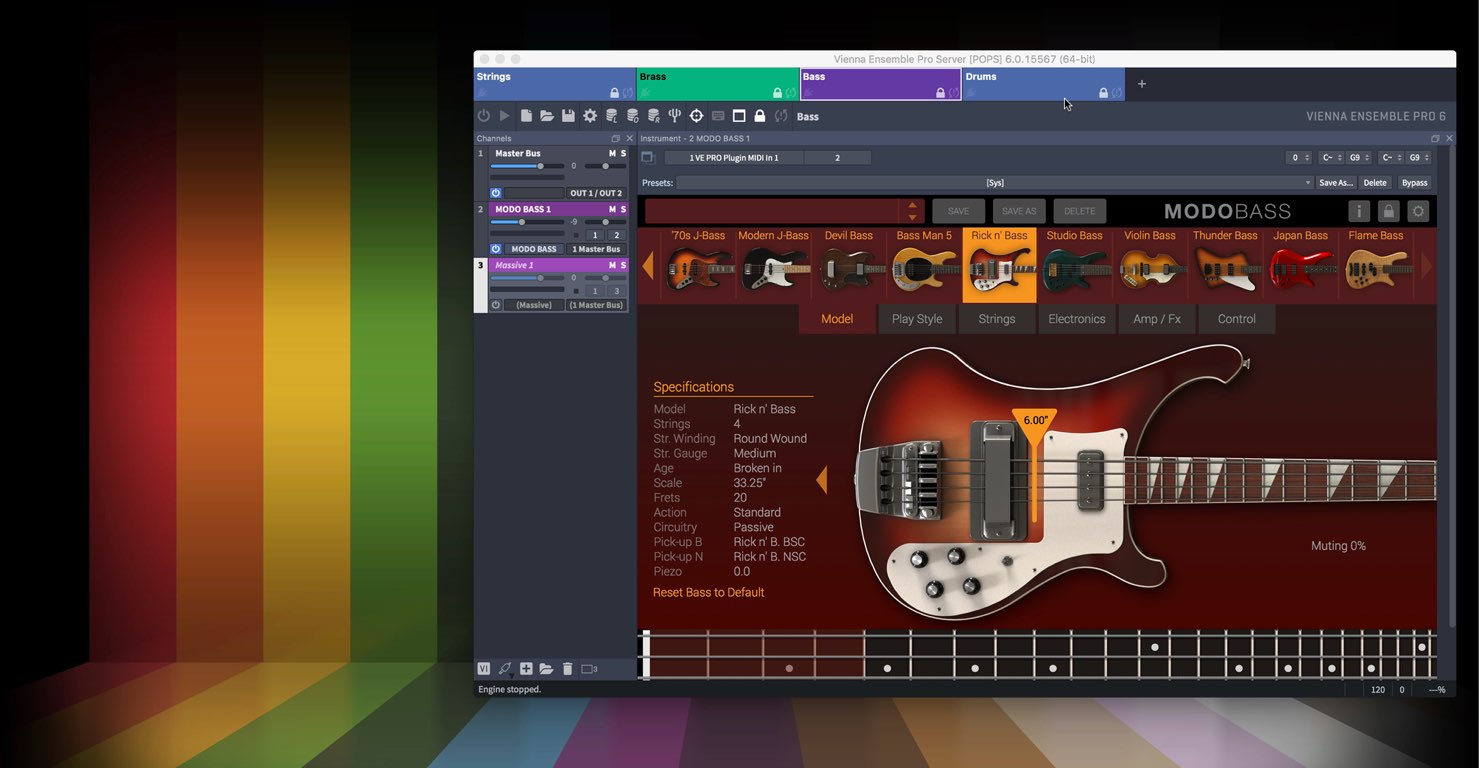Click the Bypass button
The height and width of the screenshot is (768, 1480).
tap(1415, 183)
